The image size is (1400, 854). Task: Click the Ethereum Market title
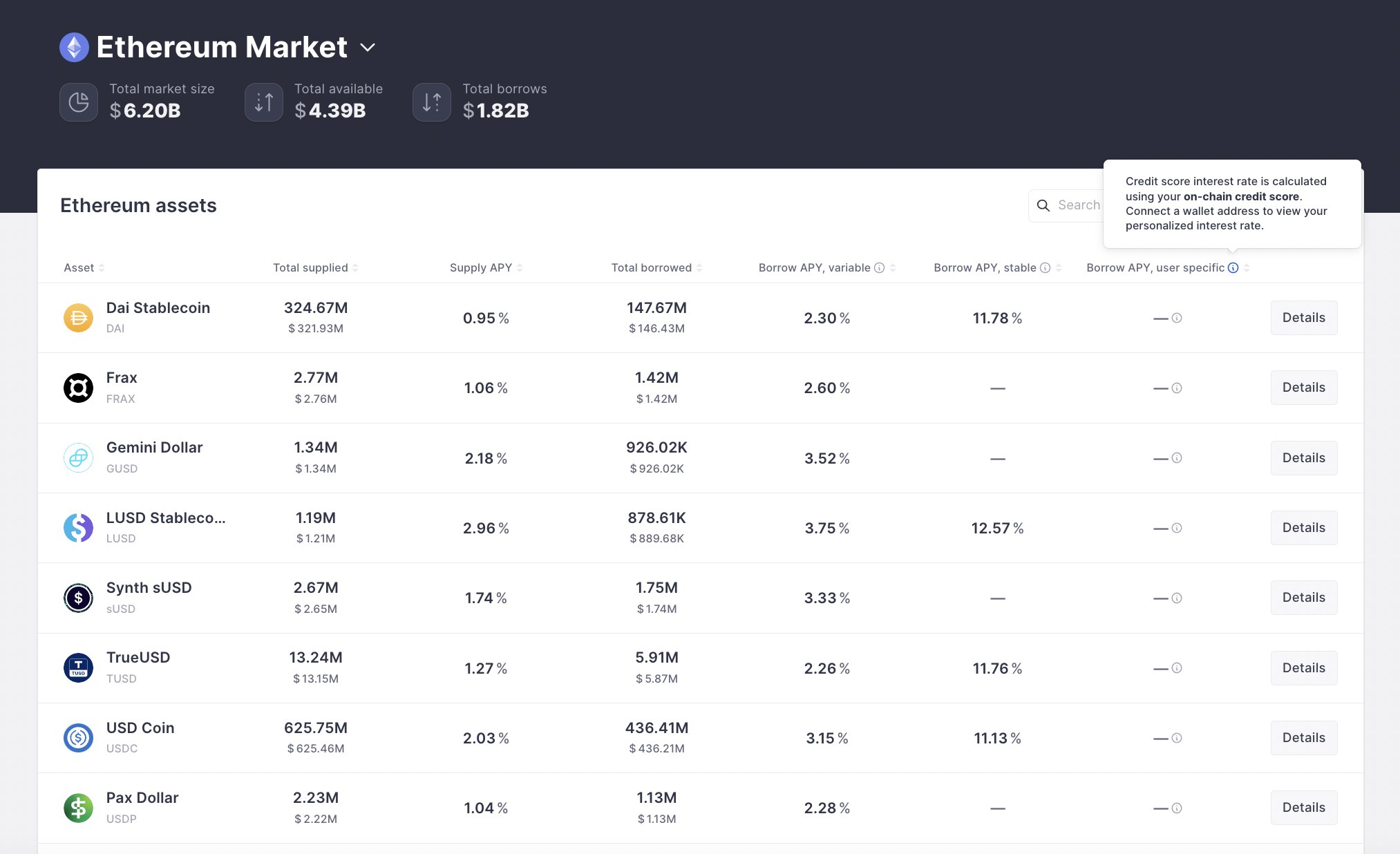[222, 48]
